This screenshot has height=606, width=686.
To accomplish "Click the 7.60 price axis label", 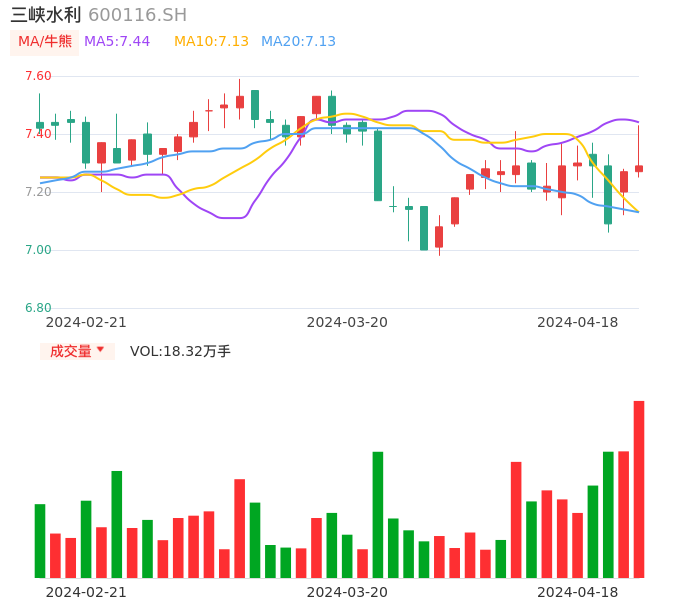I will (38, 76).
